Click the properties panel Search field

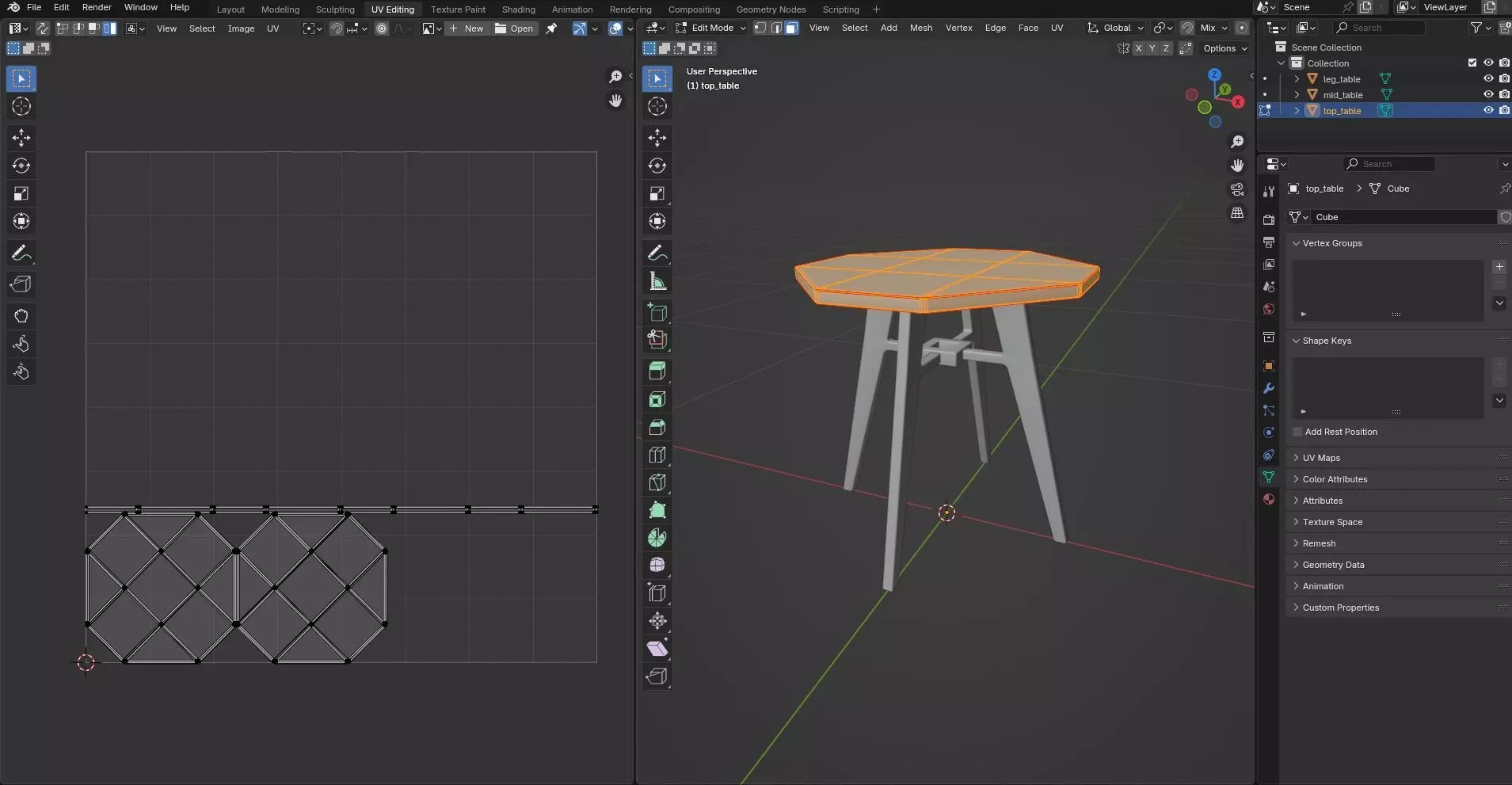point(1388,164)
